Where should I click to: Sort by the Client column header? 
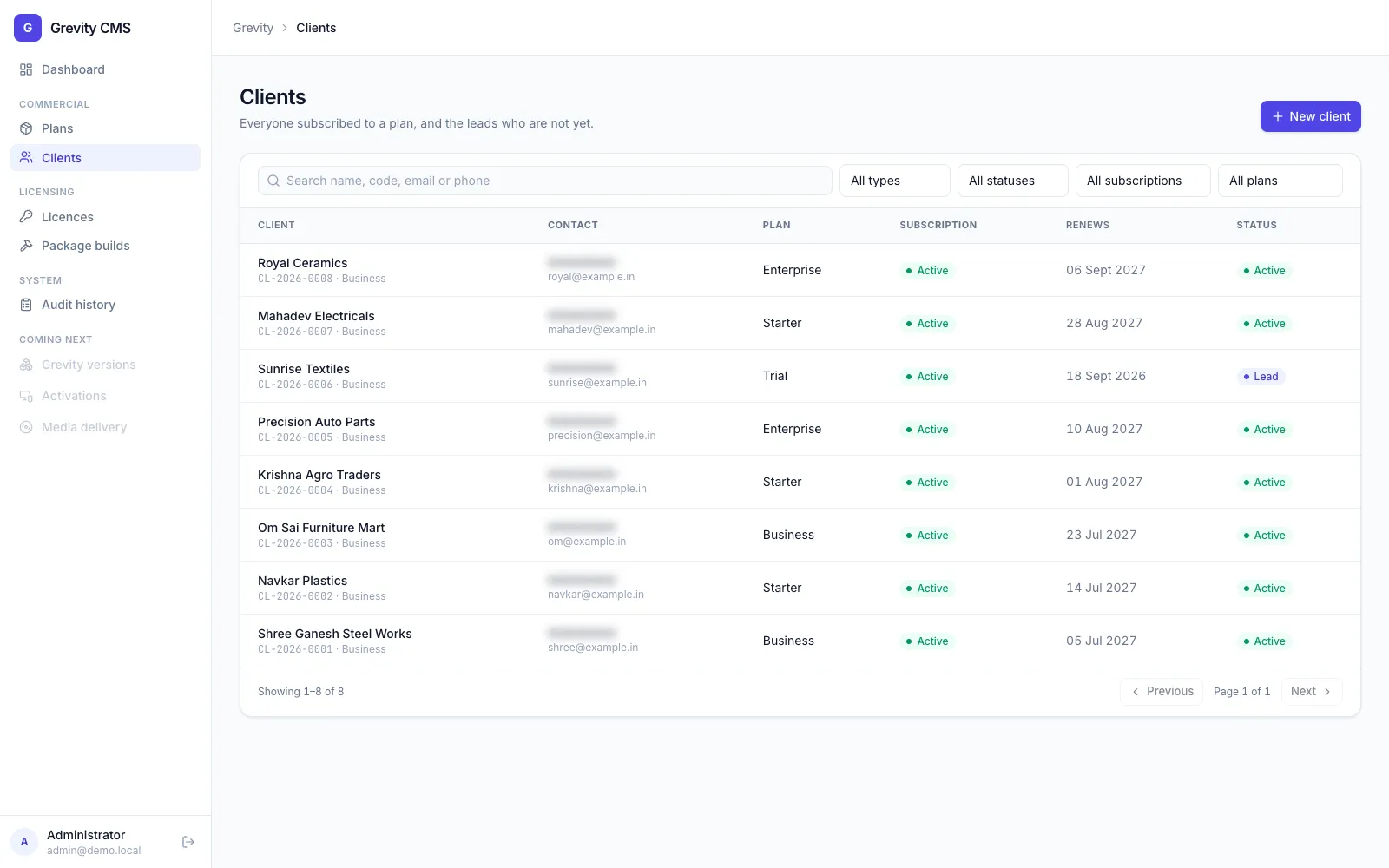pyautogui.click(x=276, y=225)
